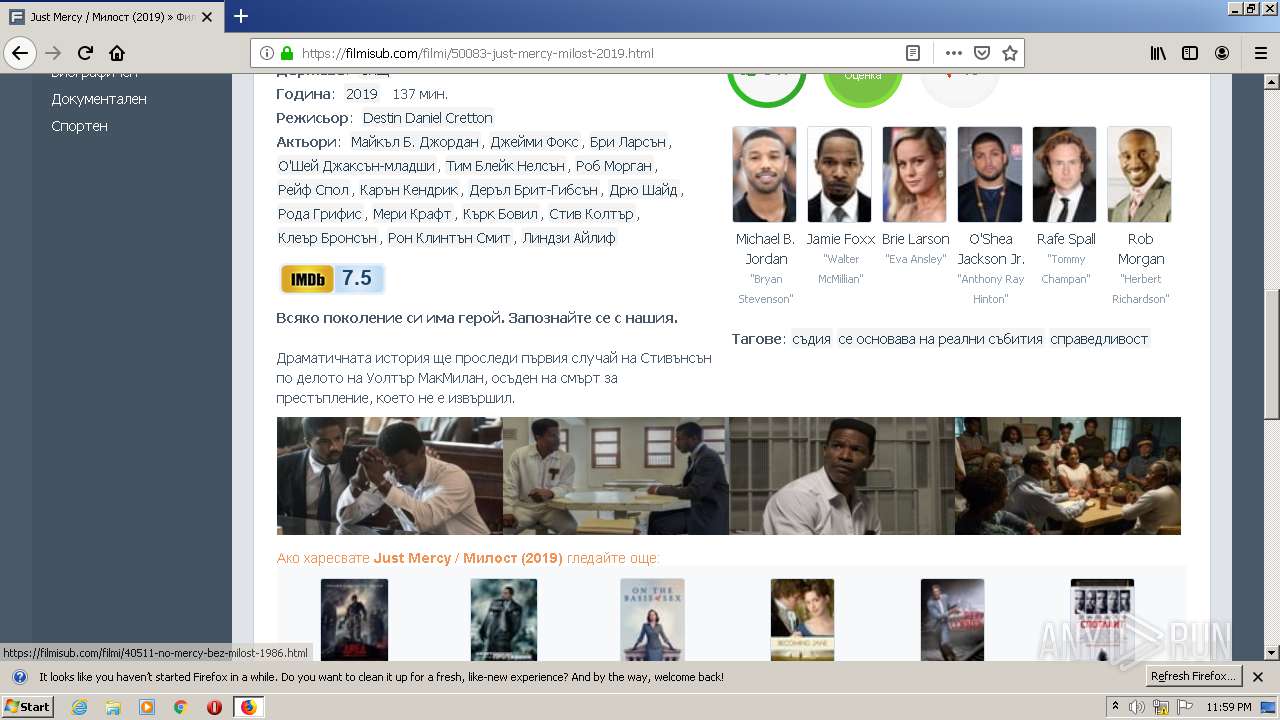The height and width of the screenshot is (720, 1280).
Task: Show site information icon
Action: (267, 53)
